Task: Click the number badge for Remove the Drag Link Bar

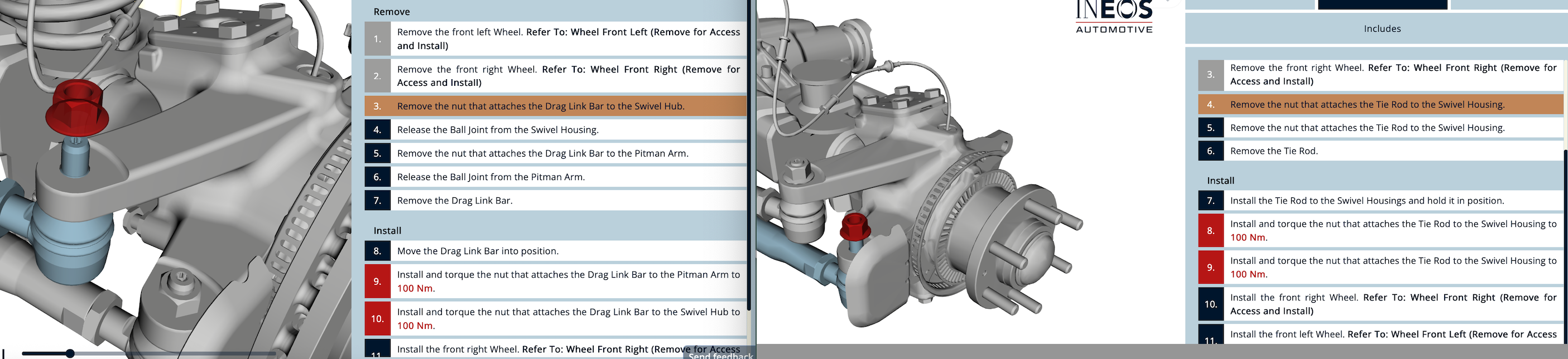Action: 377,201
